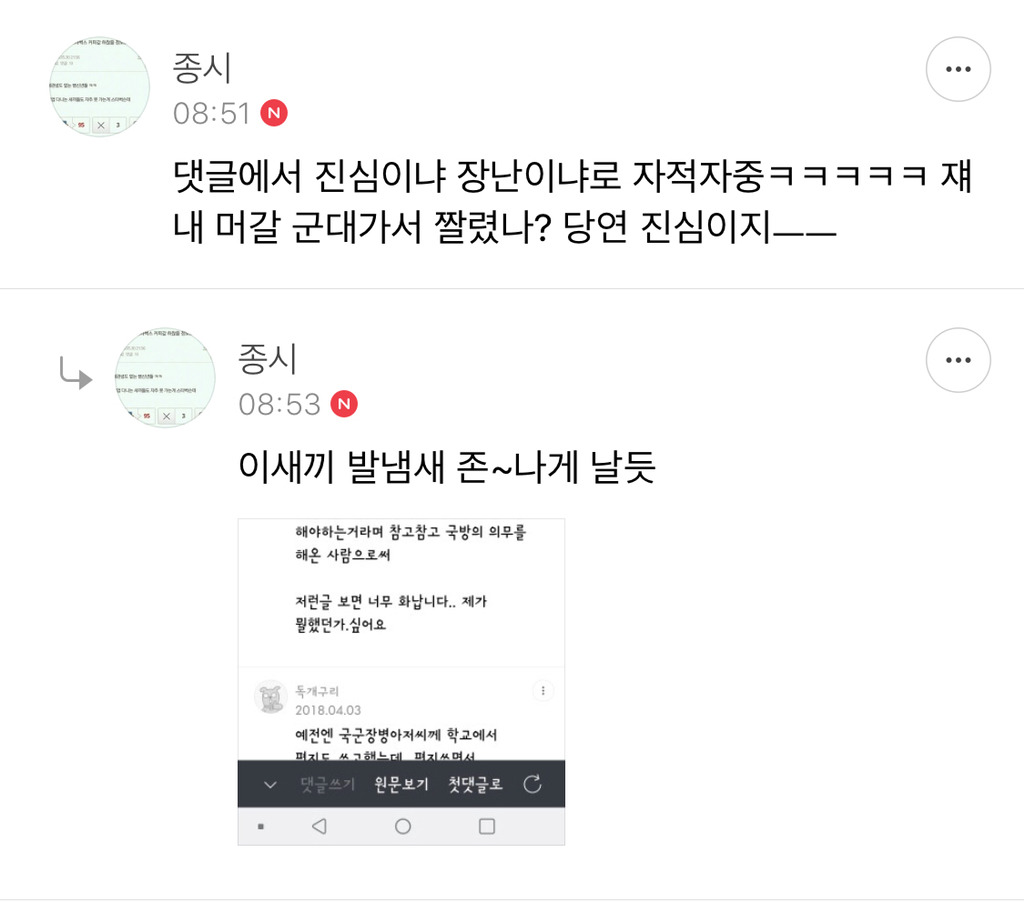1024x902 pixels.
Task: Open the reply's profile avatar
Action: [165, 378]
